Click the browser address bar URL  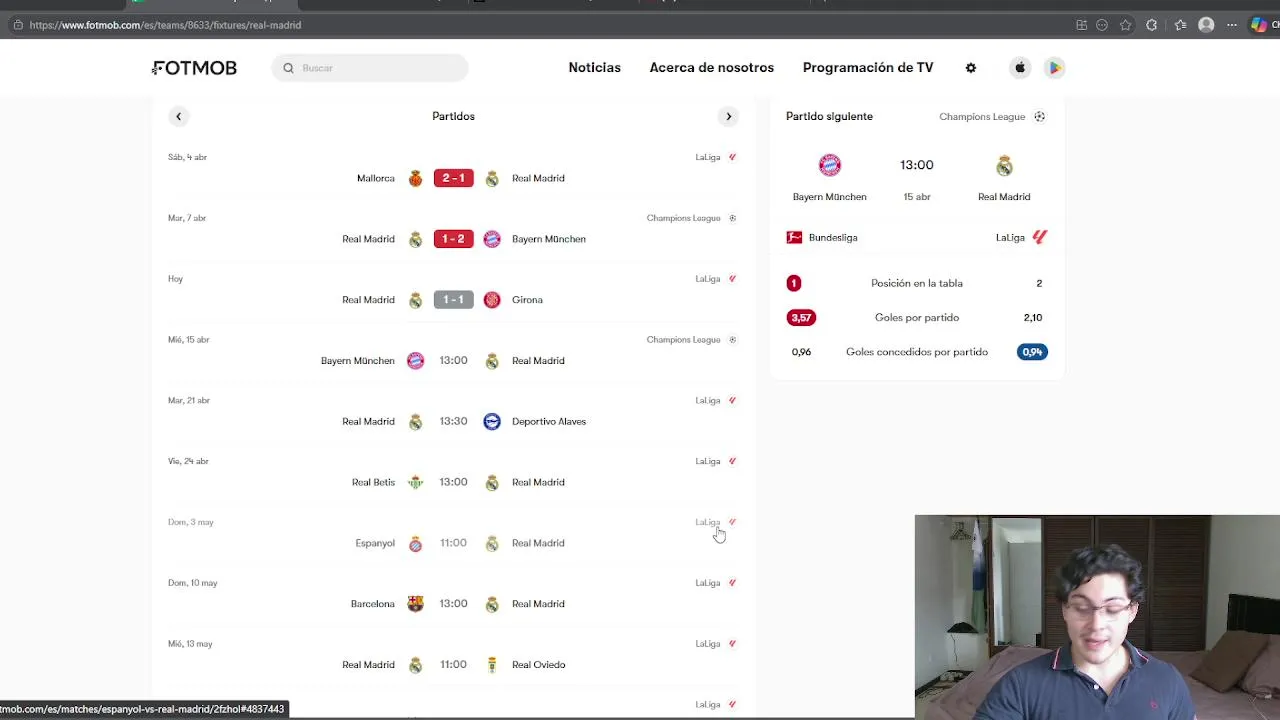[x=165, y=25]
